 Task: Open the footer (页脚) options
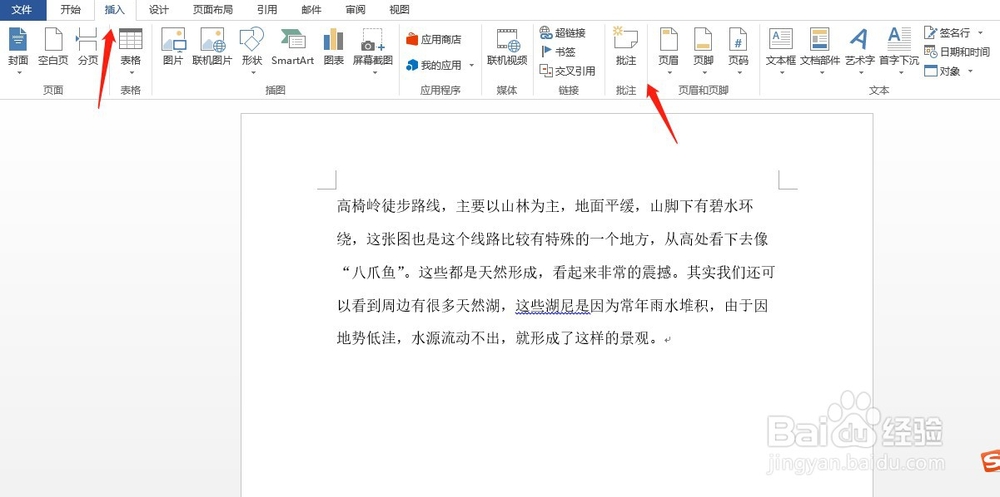[x=703, y=47]
